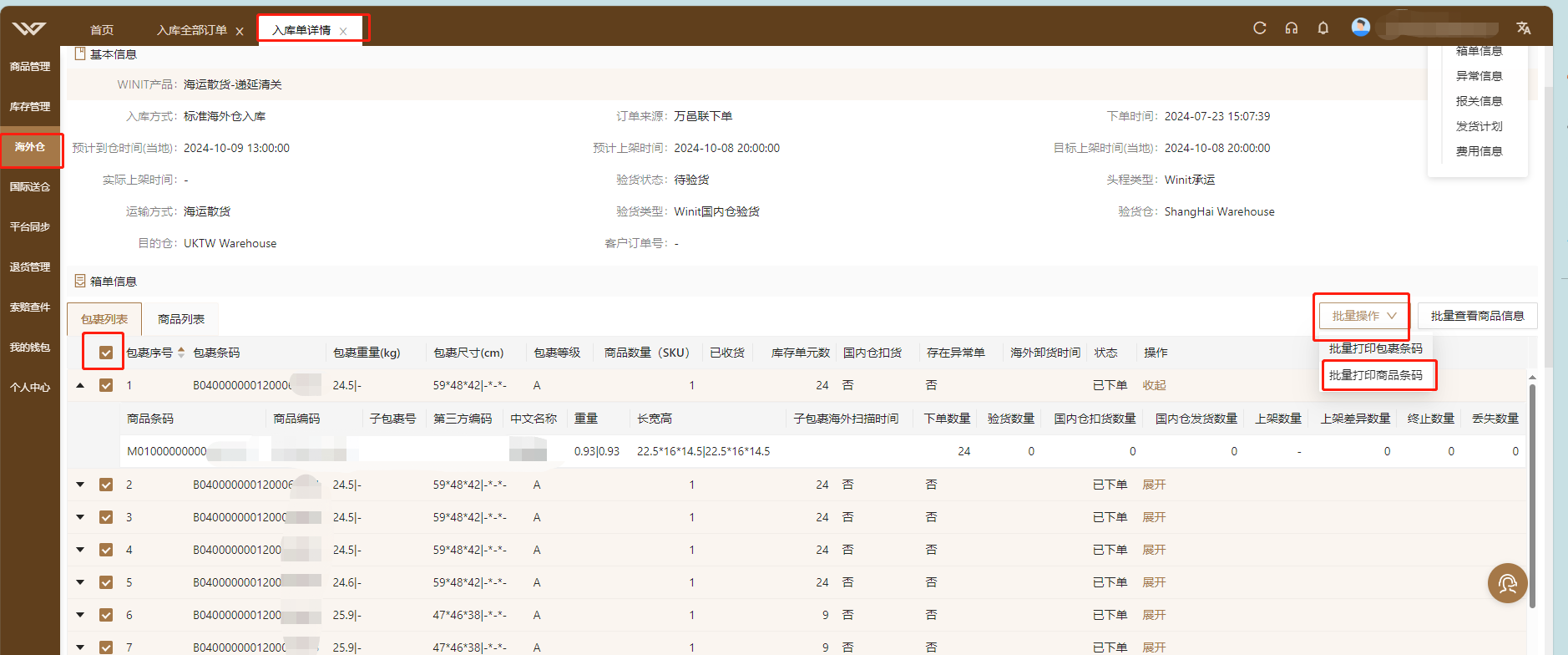Uncheck the checkbox for package 6
The width and height of the screenshot is (1568, 655).
point(106,615)
